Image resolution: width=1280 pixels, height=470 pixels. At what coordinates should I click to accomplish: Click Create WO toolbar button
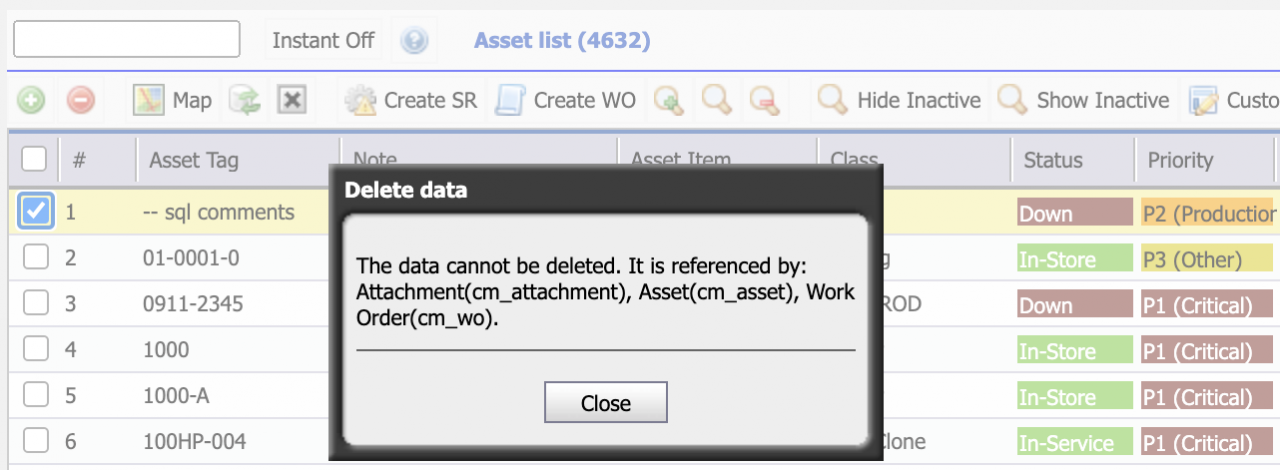[566, 100]
